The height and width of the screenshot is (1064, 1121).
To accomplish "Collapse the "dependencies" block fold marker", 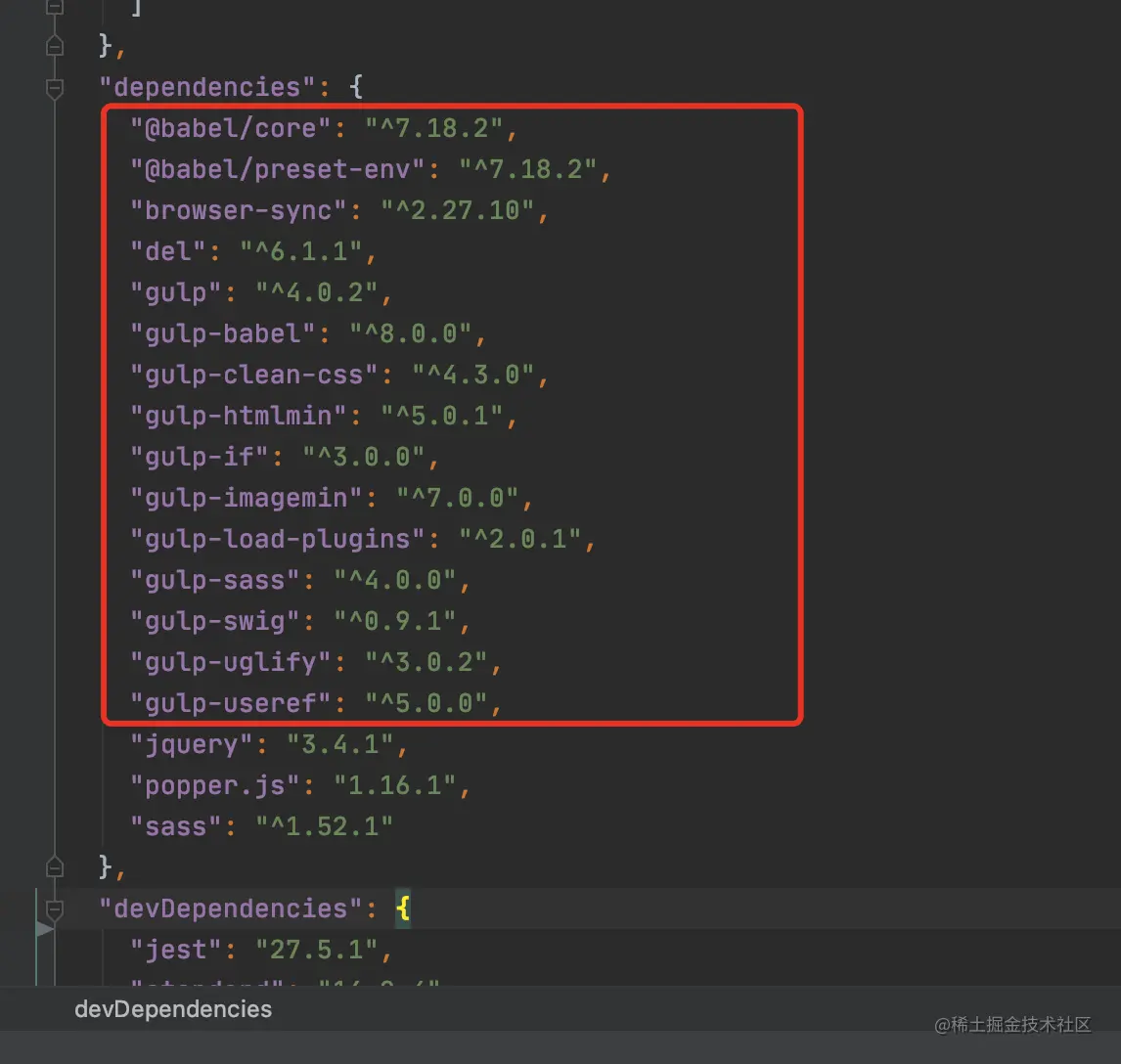I will point(55,89).
